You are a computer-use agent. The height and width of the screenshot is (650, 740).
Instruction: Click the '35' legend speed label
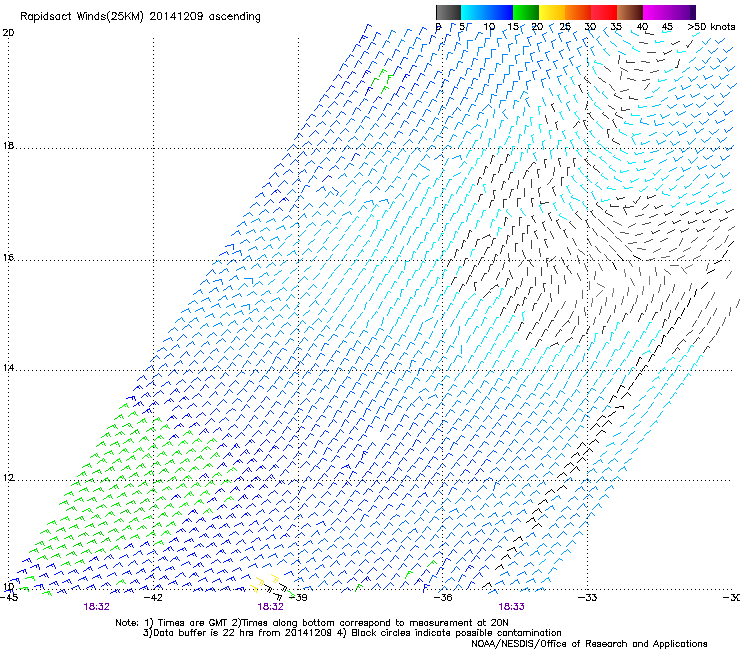[616, 26]
